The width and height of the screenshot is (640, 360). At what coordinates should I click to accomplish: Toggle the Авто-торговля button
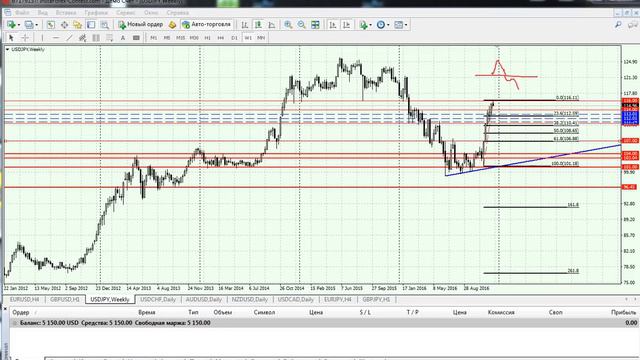[207, 24]
